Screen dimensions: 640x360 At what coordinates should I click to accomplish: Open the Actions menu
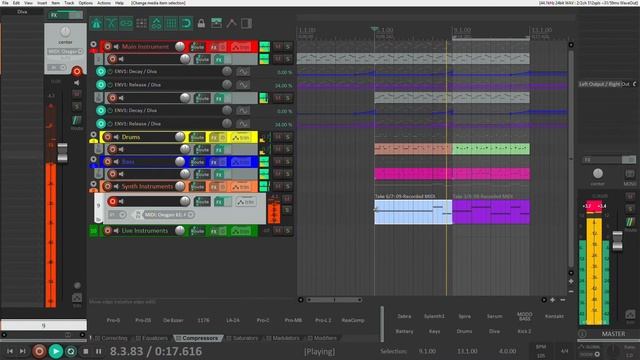coord(104,3)
